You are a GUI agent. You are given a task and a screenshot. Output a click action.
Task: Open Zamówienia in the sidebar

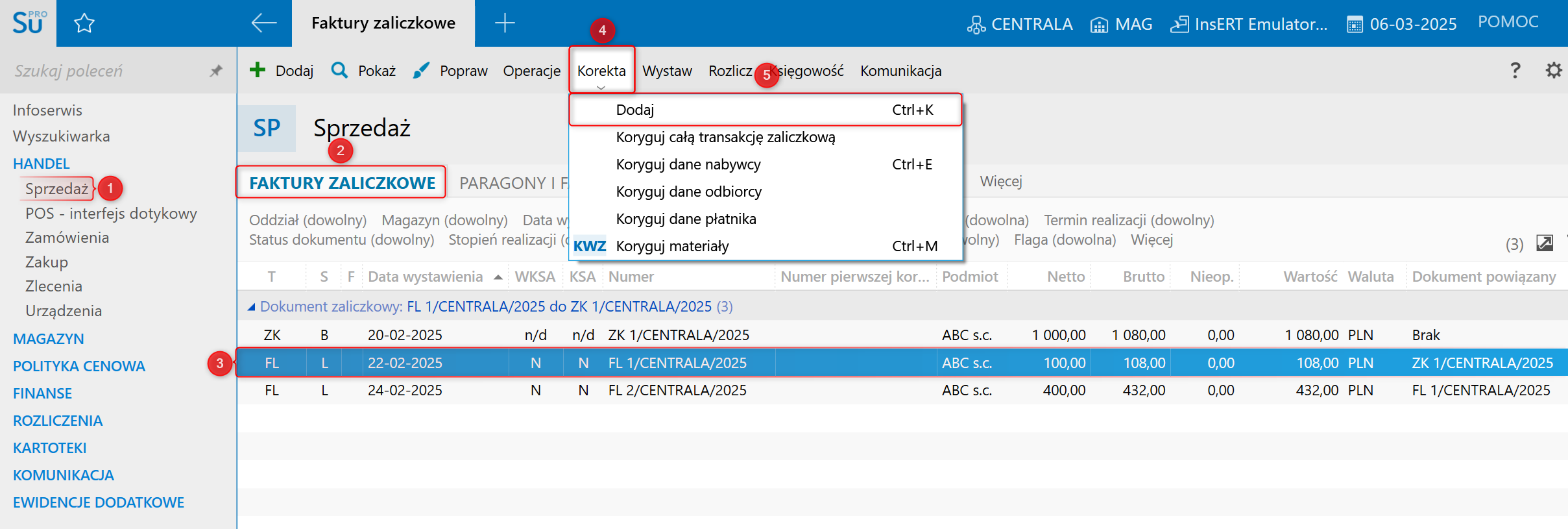tap(67, 238)
